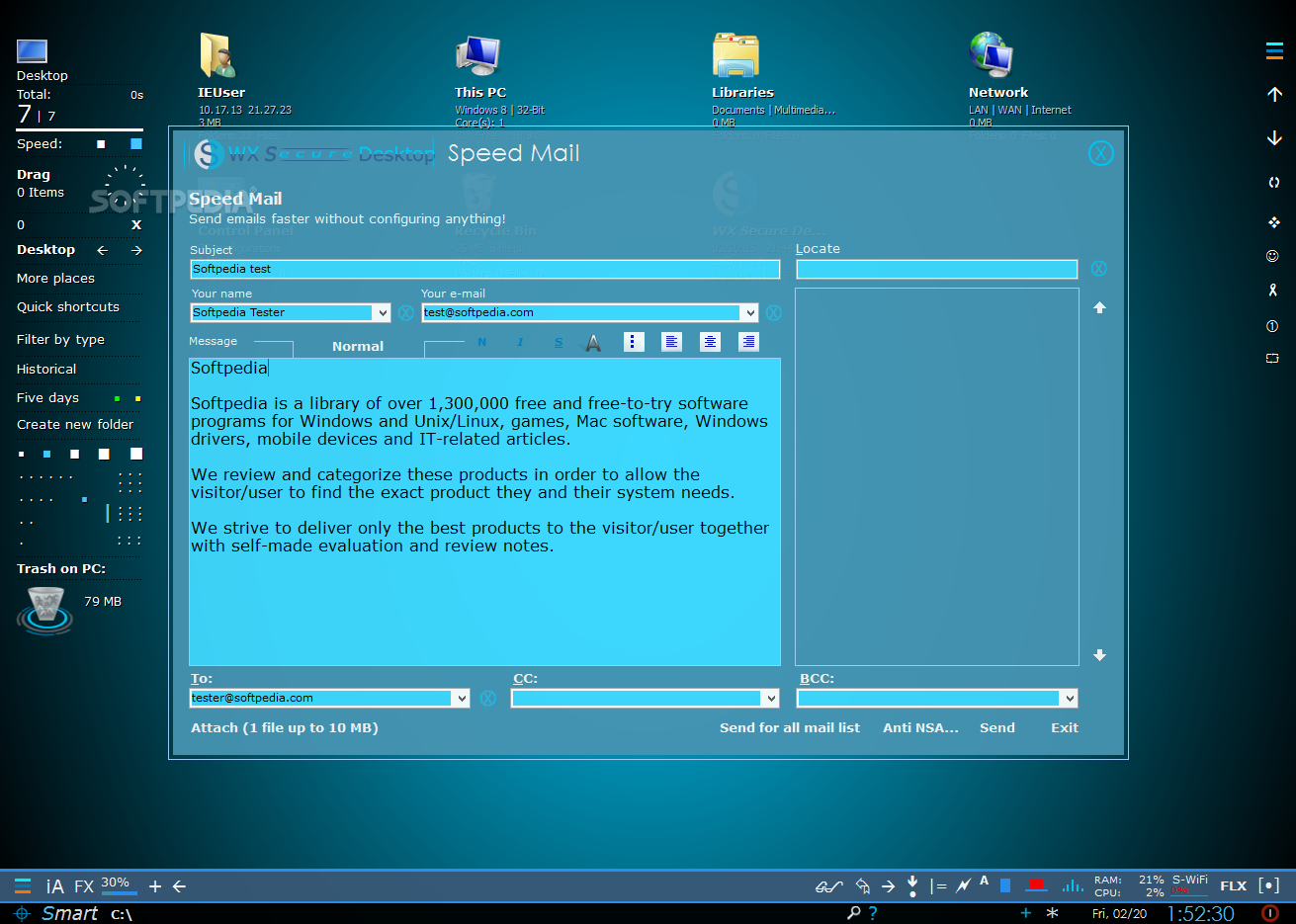Clear the To recipient field
This screenshot has width=1296, height=924.
(x=488, y=698)
